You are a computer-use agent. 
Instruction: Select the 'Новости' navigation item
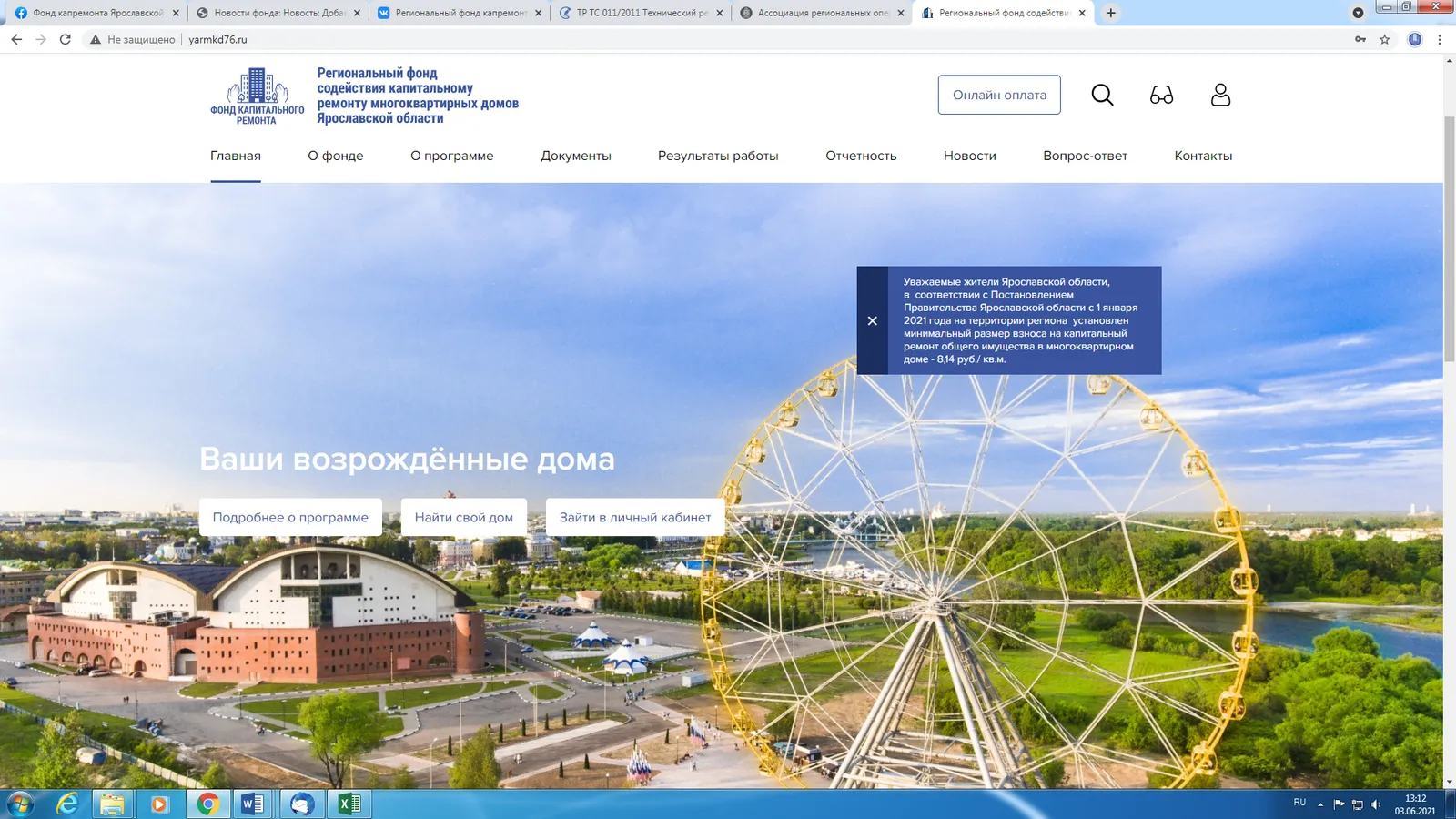(969, 156)
